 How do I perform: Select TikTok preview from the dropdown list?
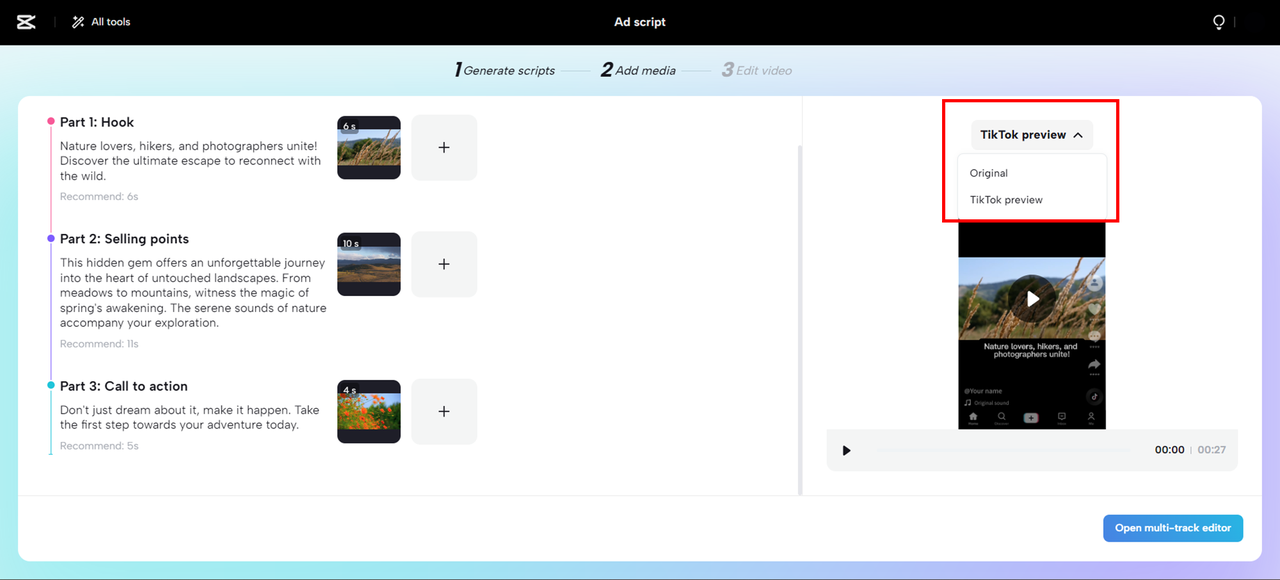point(1006,199)
